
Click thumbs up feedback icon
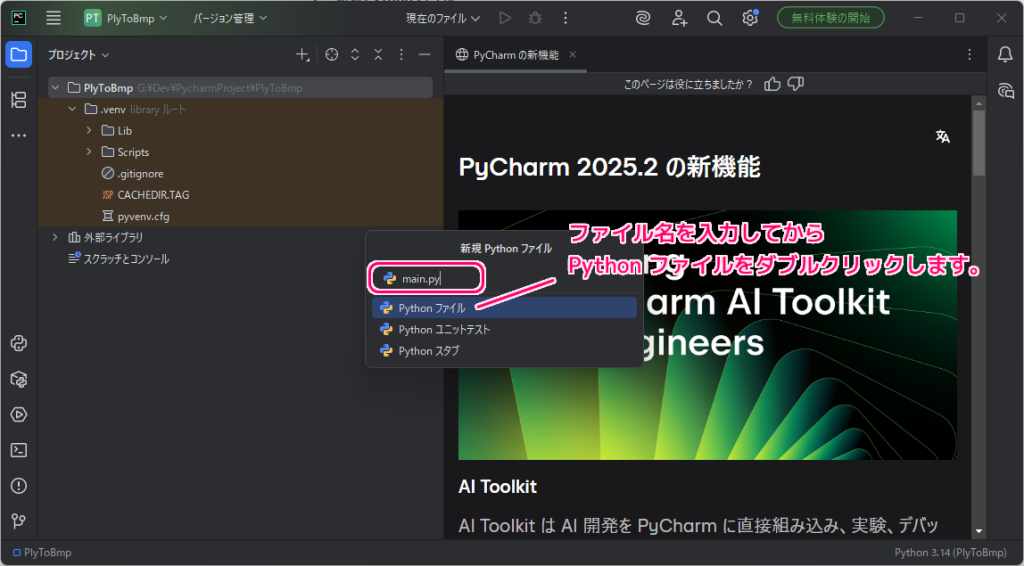click(772, 84)
